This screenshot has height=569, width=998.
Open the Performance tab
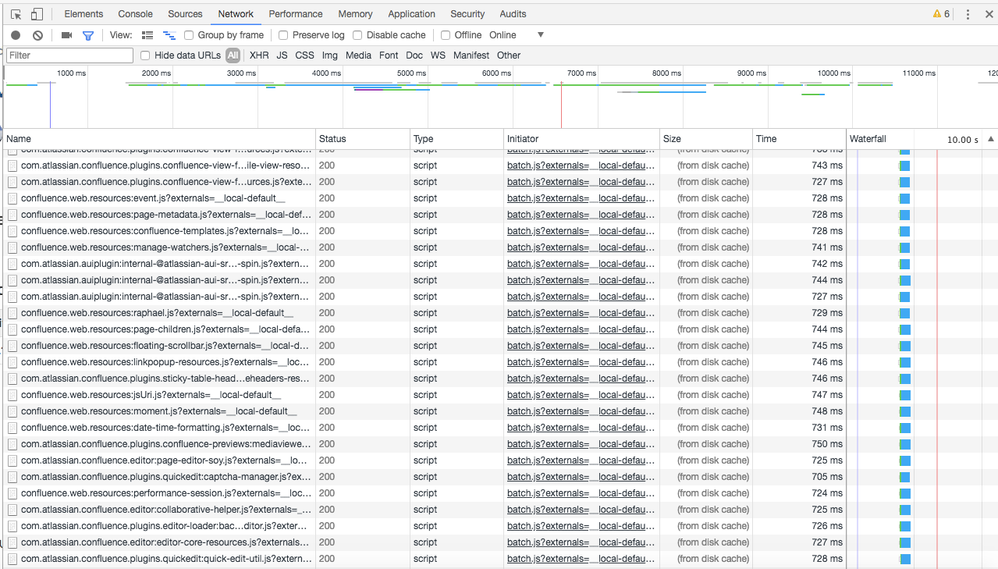295,14
